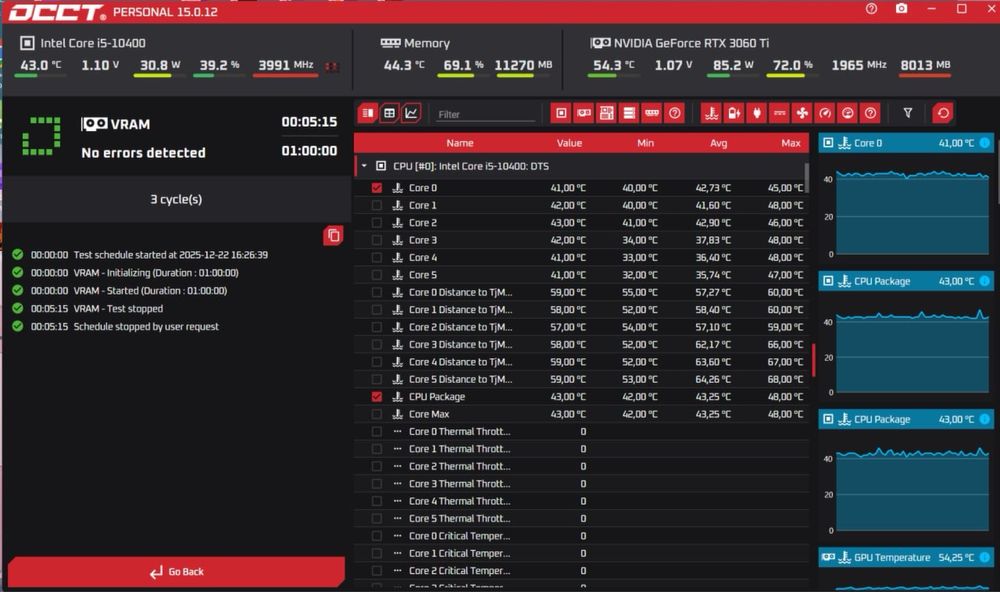Image resolution: width=1000 pixels, height=592 pixels.
Task: Toggle the power plug filter icon
Action: click(757, 114)
